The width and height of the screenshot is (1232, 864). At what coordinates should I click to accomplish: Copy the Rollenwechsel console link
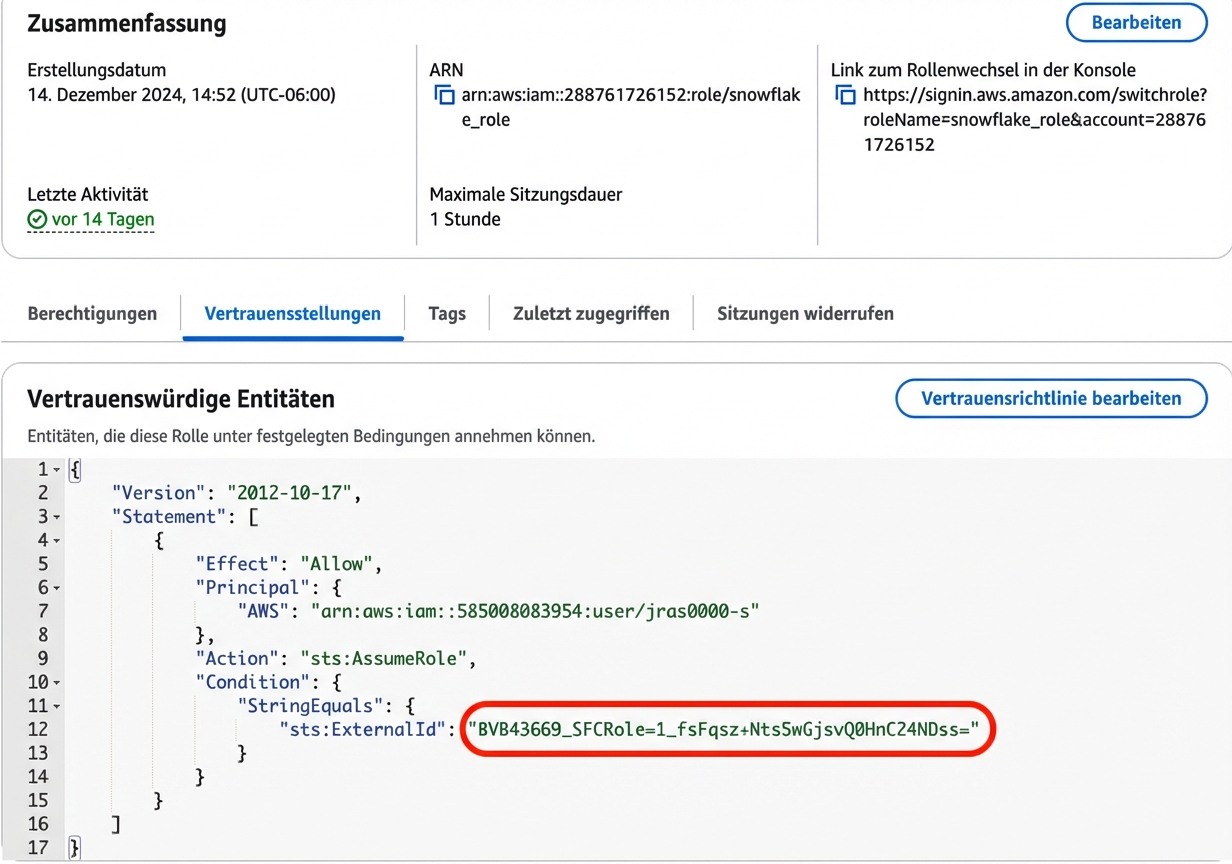pos(843,95)
